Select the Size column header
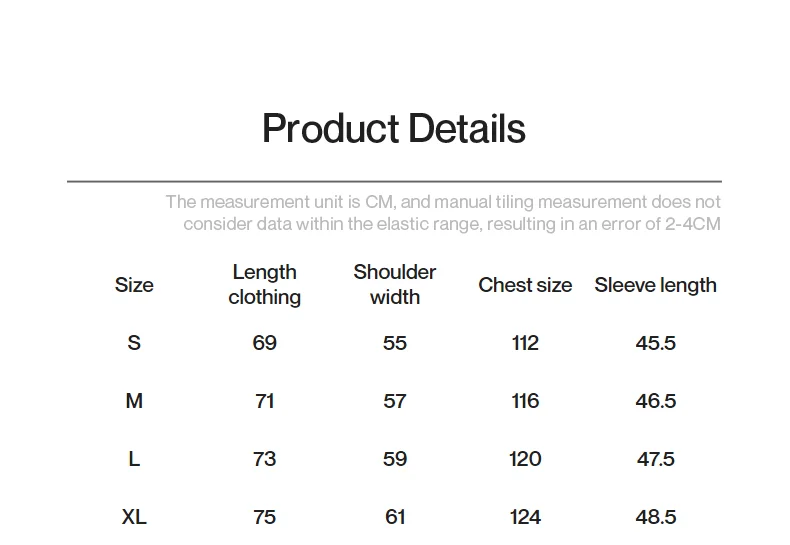 [x=134, y=285]
